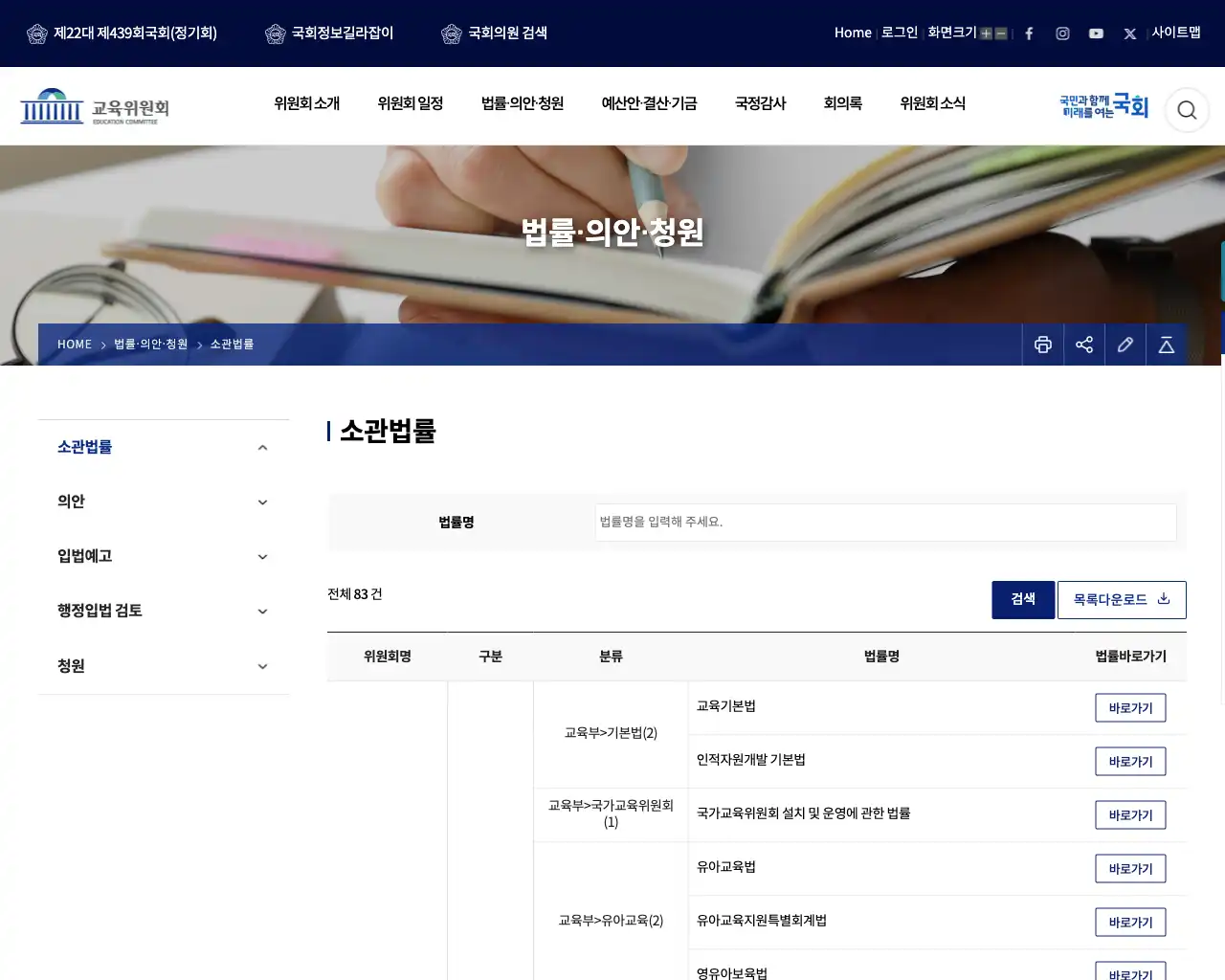Click the 로그인 link

click(x=900, y=33)
